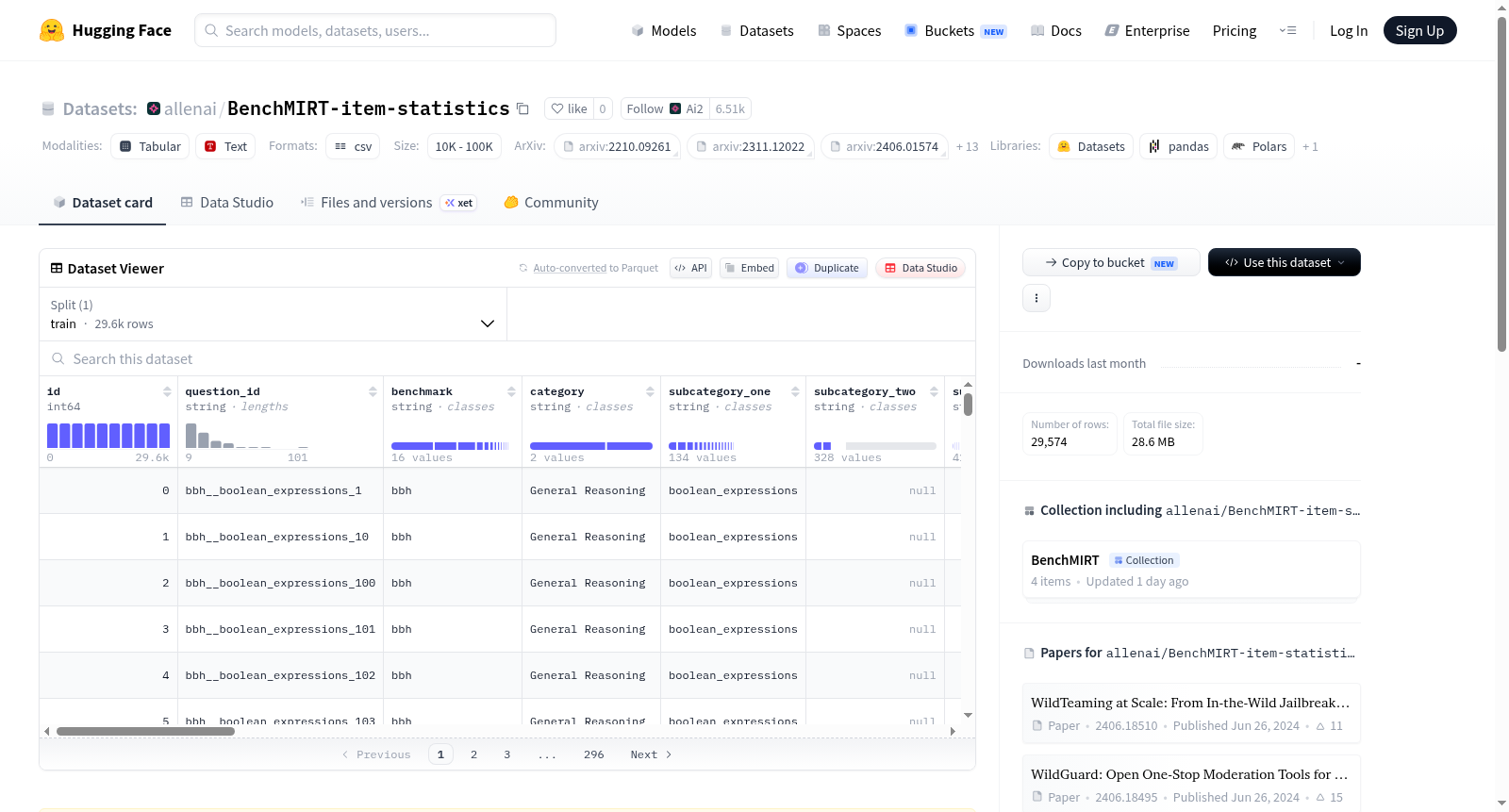This screenshot has width=1509, height=812.
Task: Click the Log In link
Action: [x=1349, y=30]
